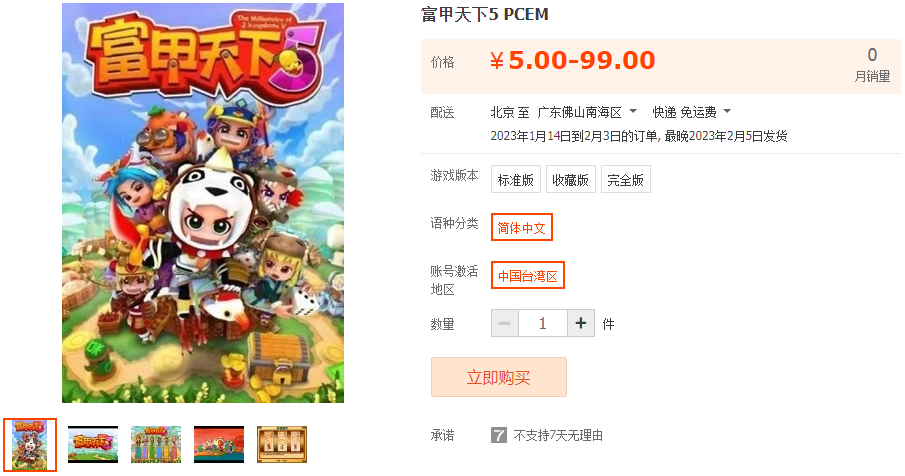
Task: Click the large main game cover image
Action: (x=203, y=203)
